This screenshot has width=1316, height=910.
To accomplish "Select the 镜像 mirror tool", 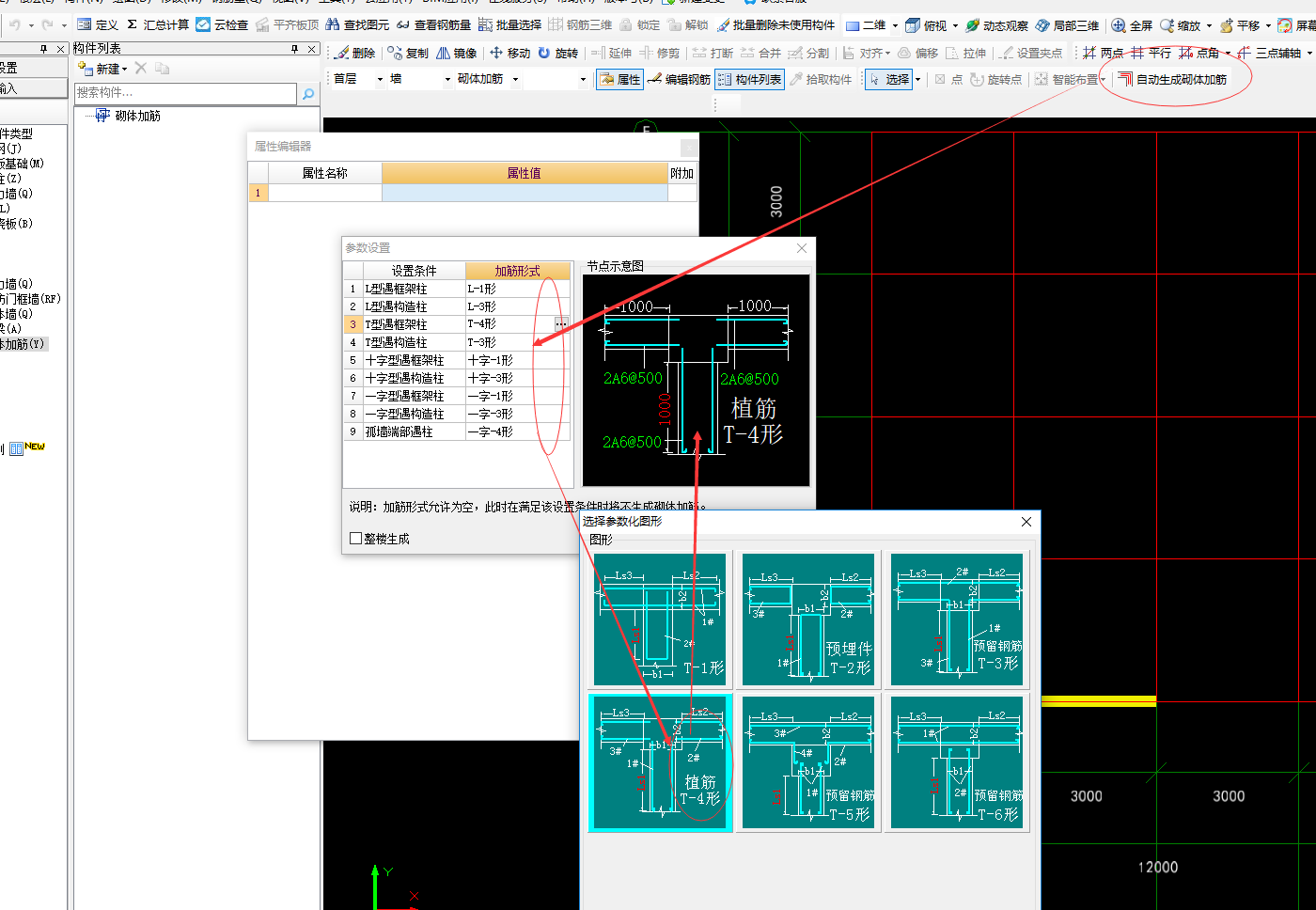I will click(456, 53).
